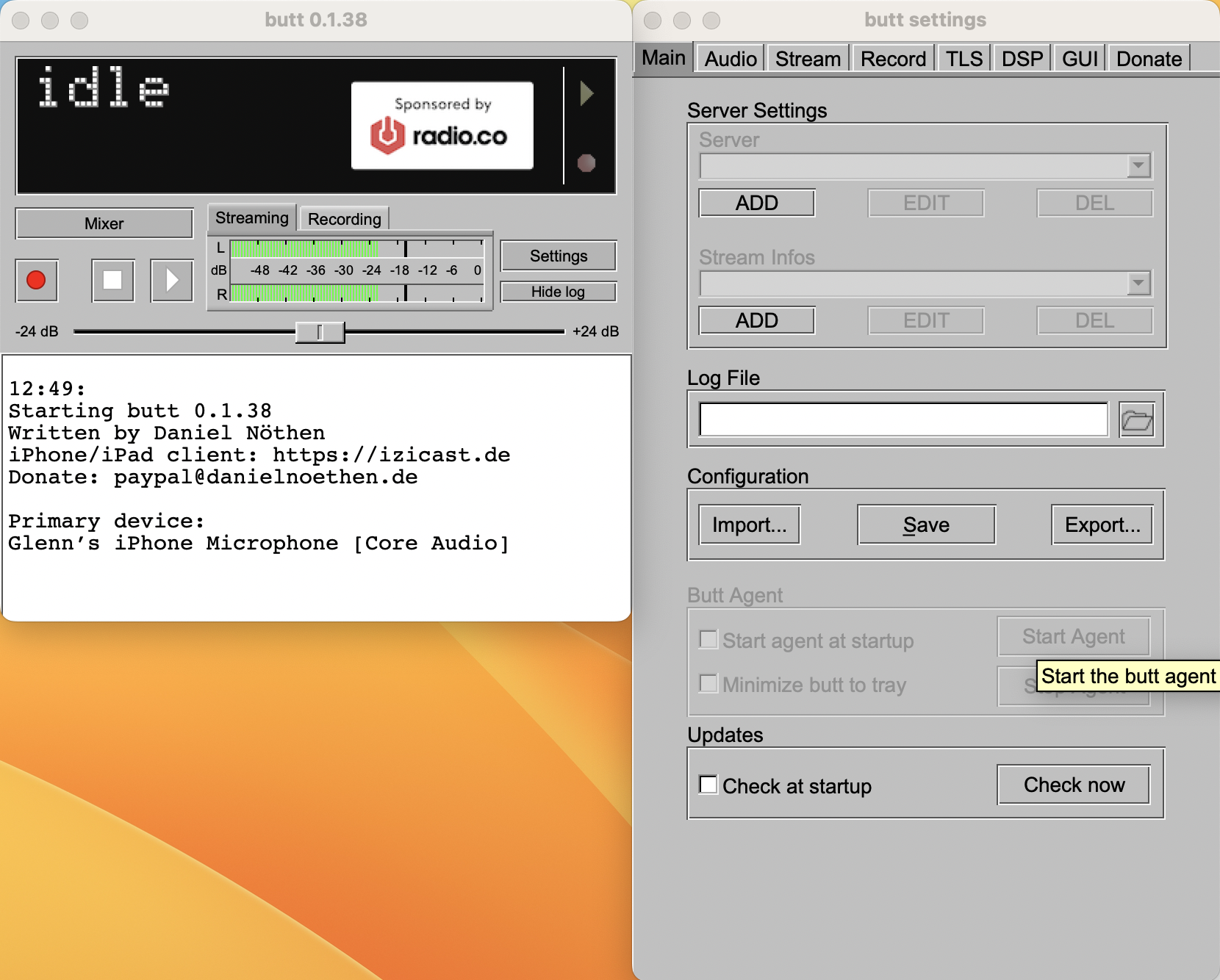Image resolution: width=1220 pixels, height=980 pixels.
Task: Open the Mixer window
Action: tap(104, 223)
